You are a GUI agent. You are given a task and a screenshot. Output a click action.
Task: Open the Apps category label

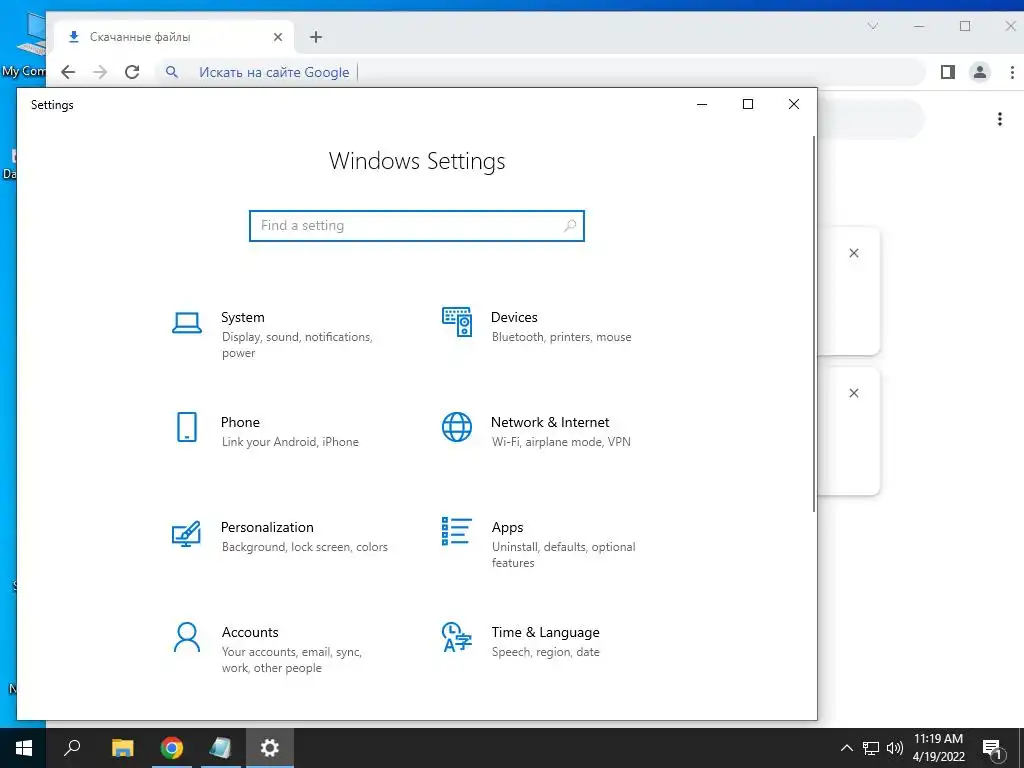coord(507,528)
